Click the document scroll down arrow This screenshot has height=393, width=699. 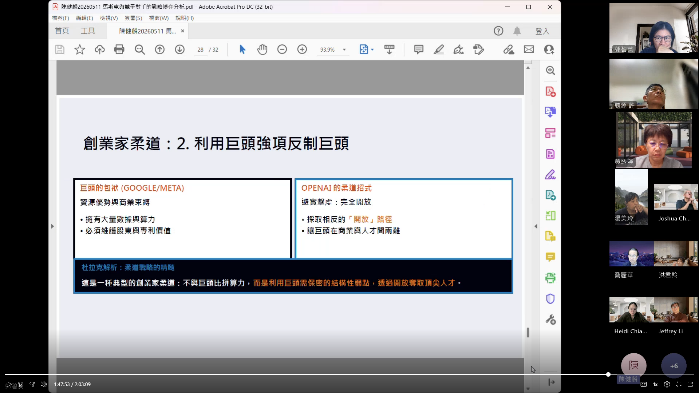(528, 389)
